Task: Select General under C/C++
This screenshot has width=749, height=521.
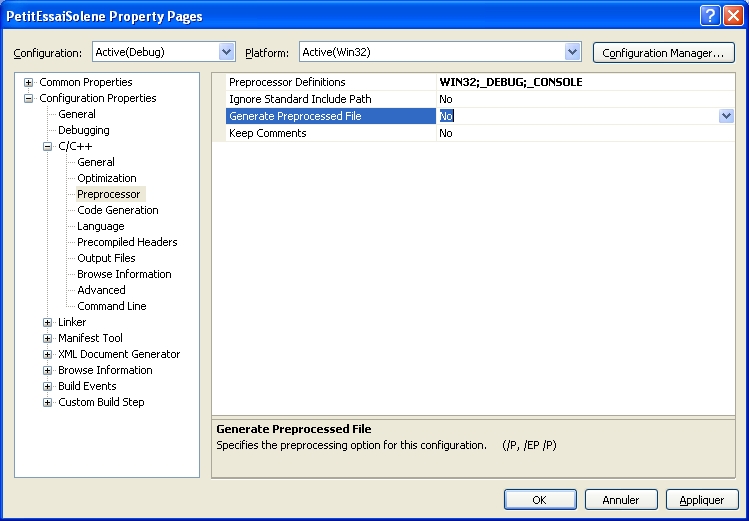Action: [x=96, y=162]
